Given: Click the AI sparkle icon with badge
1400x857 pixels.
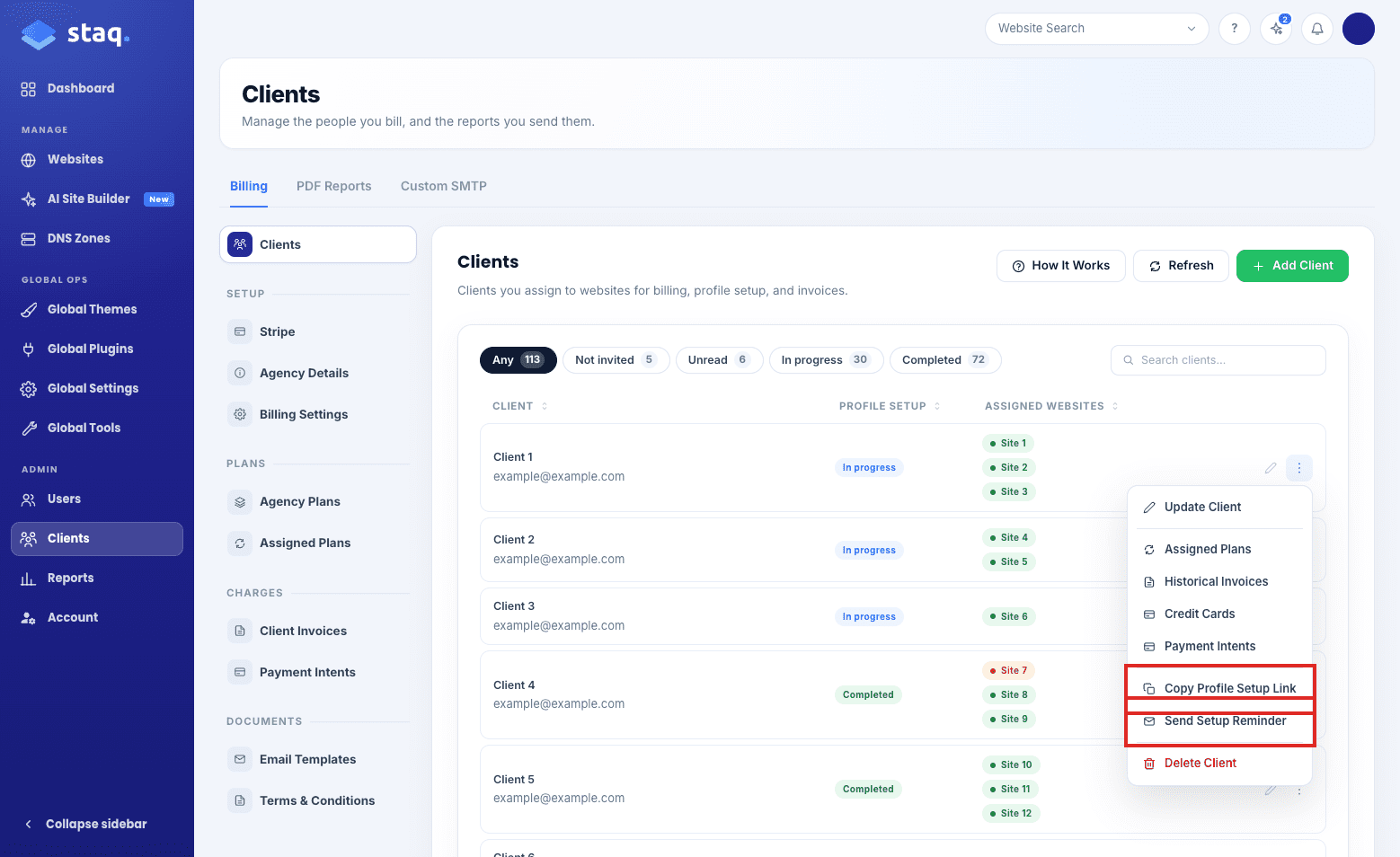Looking at the screenshot, I should (1276, 29).
